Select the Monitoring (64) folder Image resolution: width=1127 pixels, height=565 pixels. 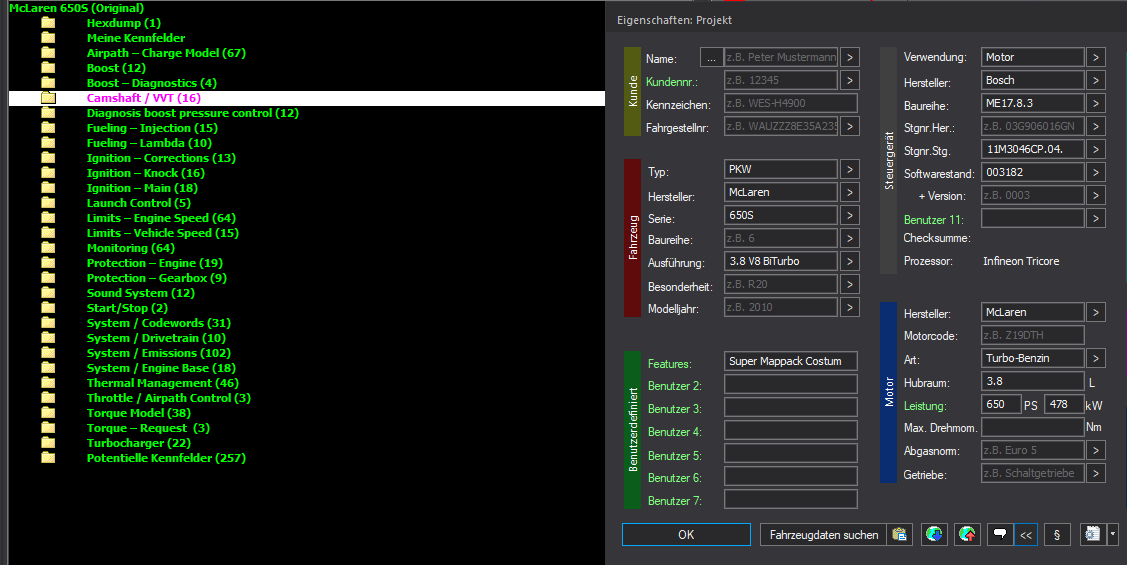pos(130,249)
